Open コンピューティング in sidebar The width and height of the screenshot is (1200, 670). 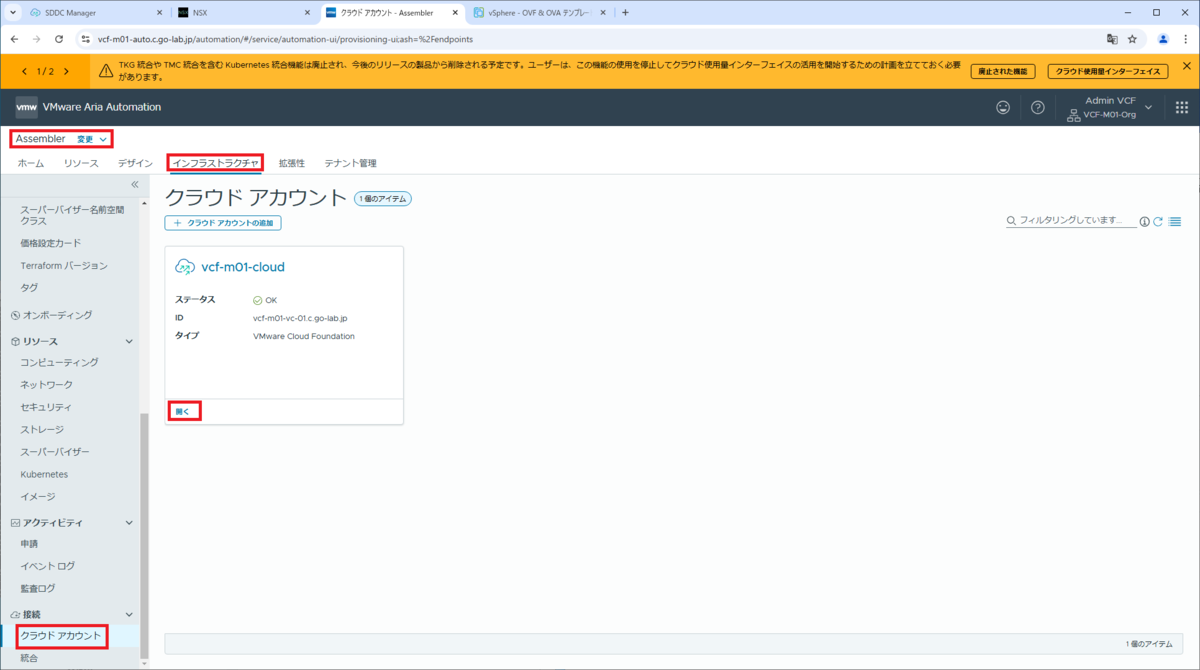(60, 362)
